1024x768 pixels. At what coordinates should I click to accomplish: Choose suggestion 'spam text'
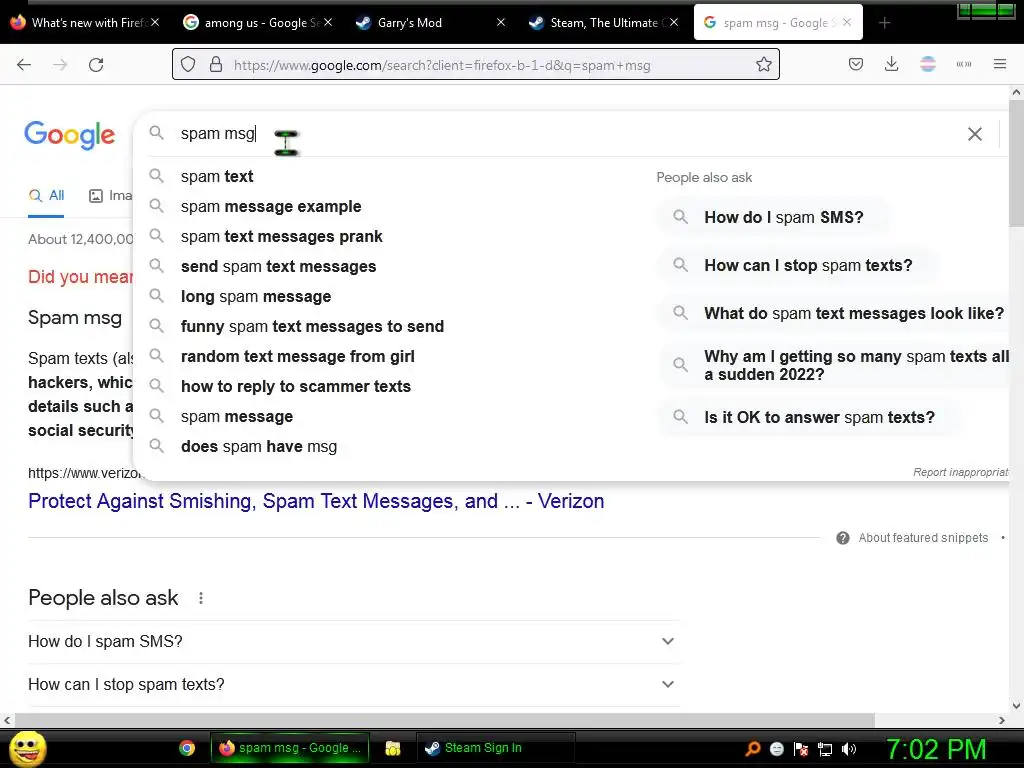tap(392, 176)
